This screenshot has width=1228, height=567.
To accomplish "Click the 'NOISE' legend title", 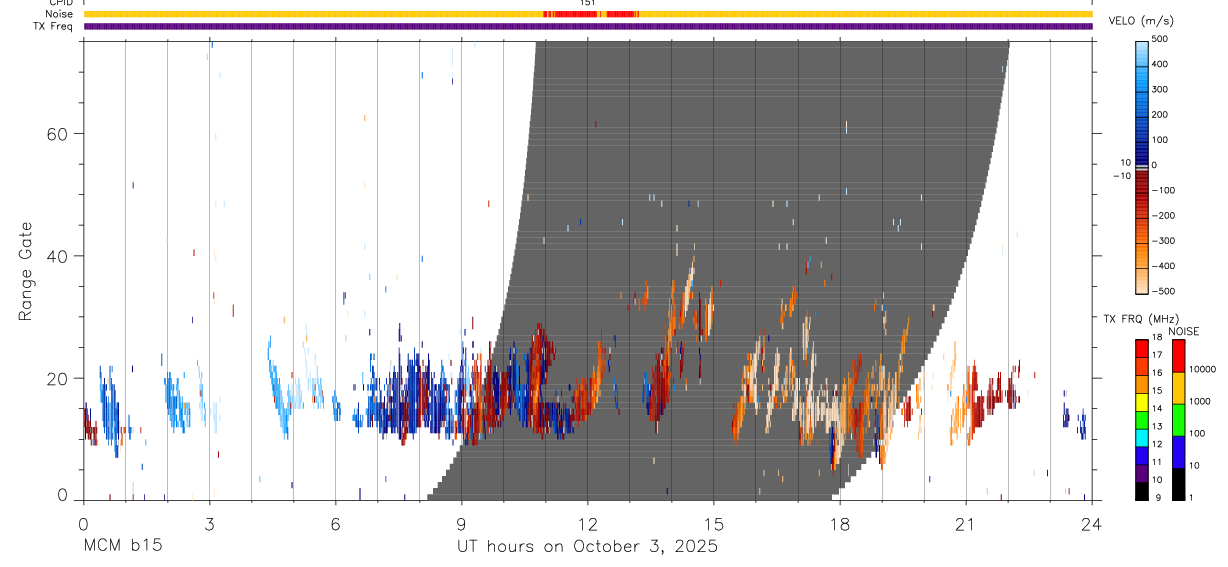I will [1183, 332].
